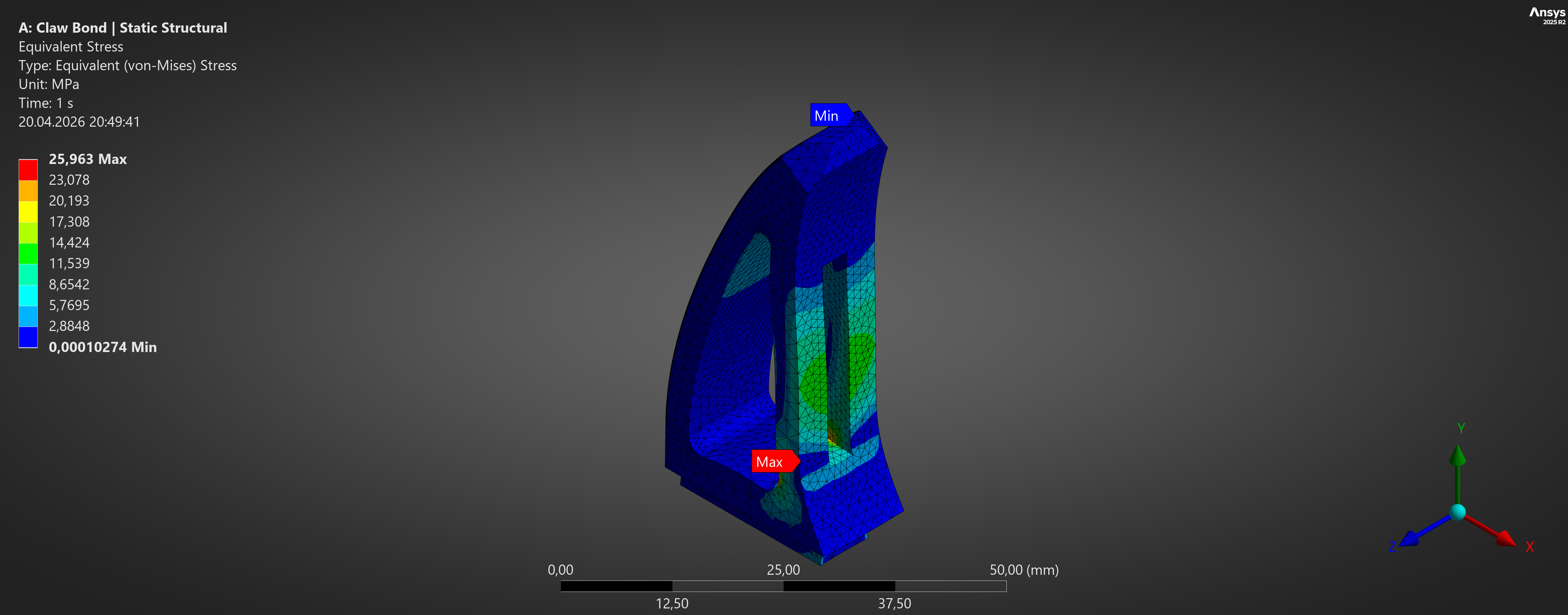Click the legend value 11,539
Screen dimensions: 1568x615
(69, 263)
